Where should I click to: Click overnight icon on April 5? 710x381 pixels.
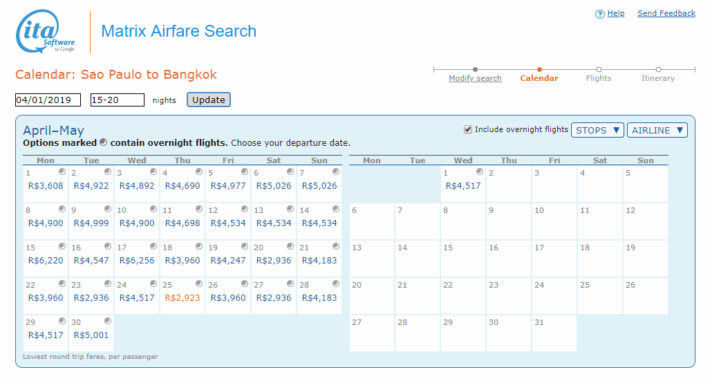click(x=245, y=172)
